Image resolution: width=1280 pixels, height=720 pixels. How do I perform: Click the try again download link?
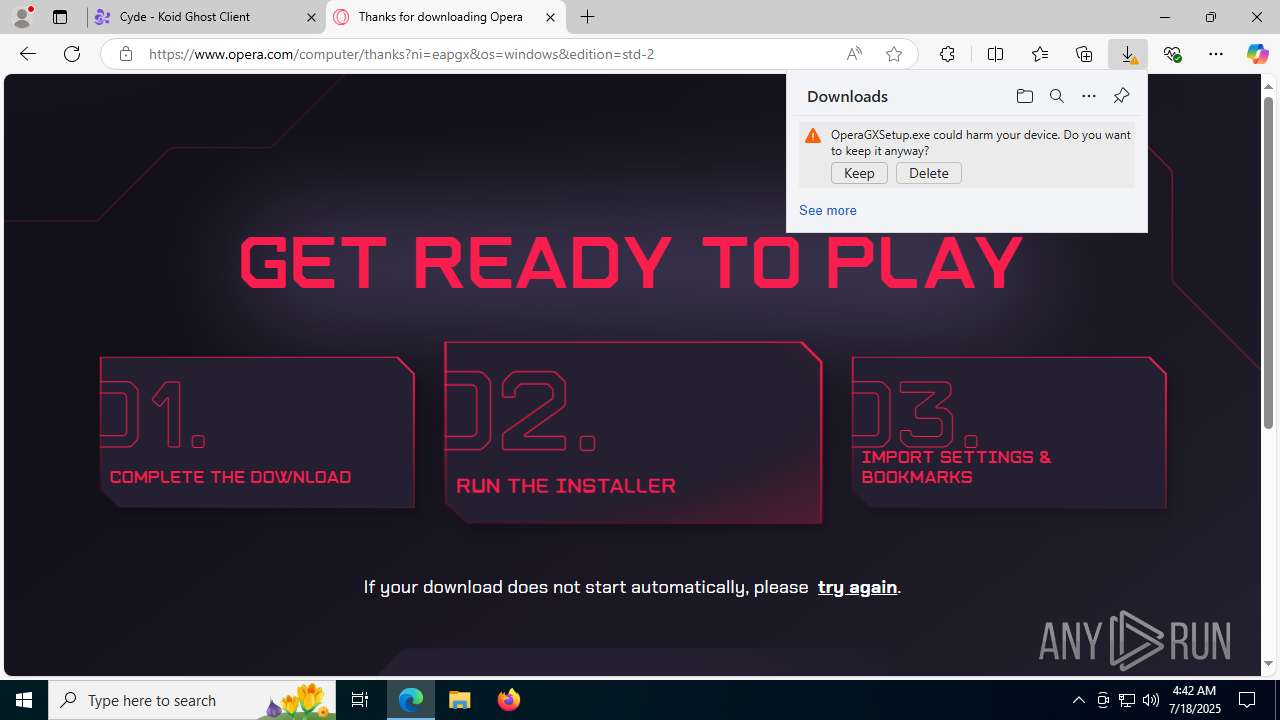click(857, 587)
